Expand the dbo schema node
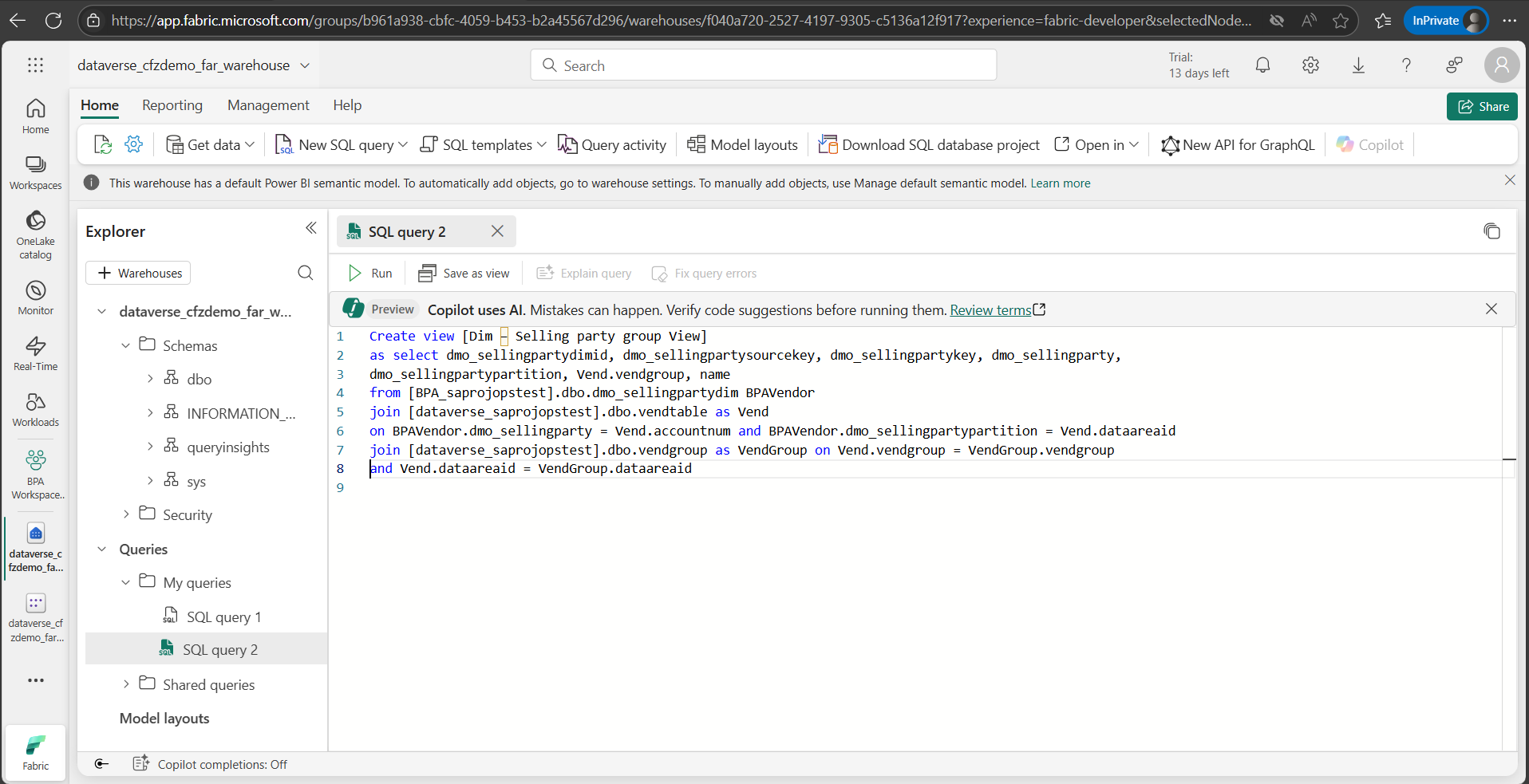Screen dimensions: 1529x784 coord(150,379)
